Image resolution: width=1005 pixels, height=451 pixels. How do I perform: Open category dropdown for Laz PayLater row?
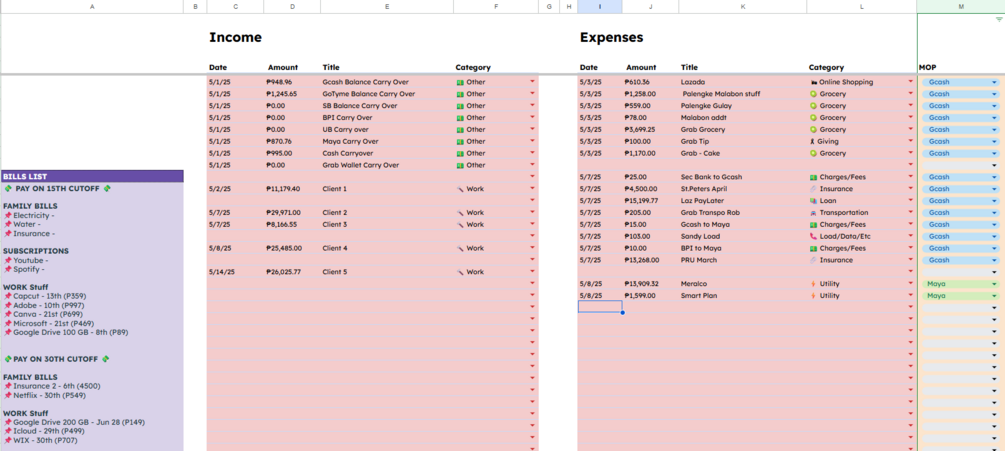click(x=911, y=201)
